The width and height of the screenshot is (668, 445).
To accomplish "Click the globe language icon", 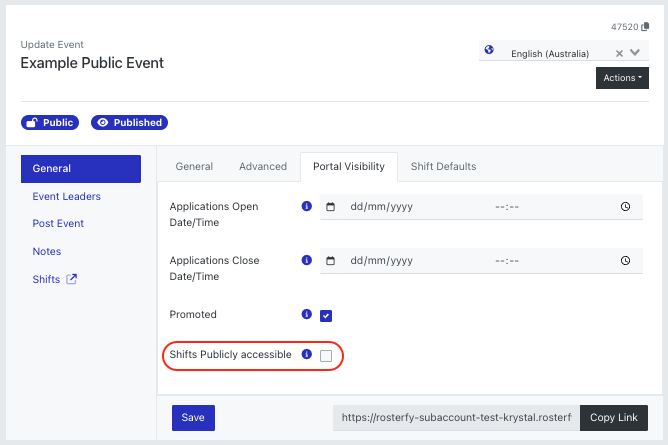I will pos(489,50).
